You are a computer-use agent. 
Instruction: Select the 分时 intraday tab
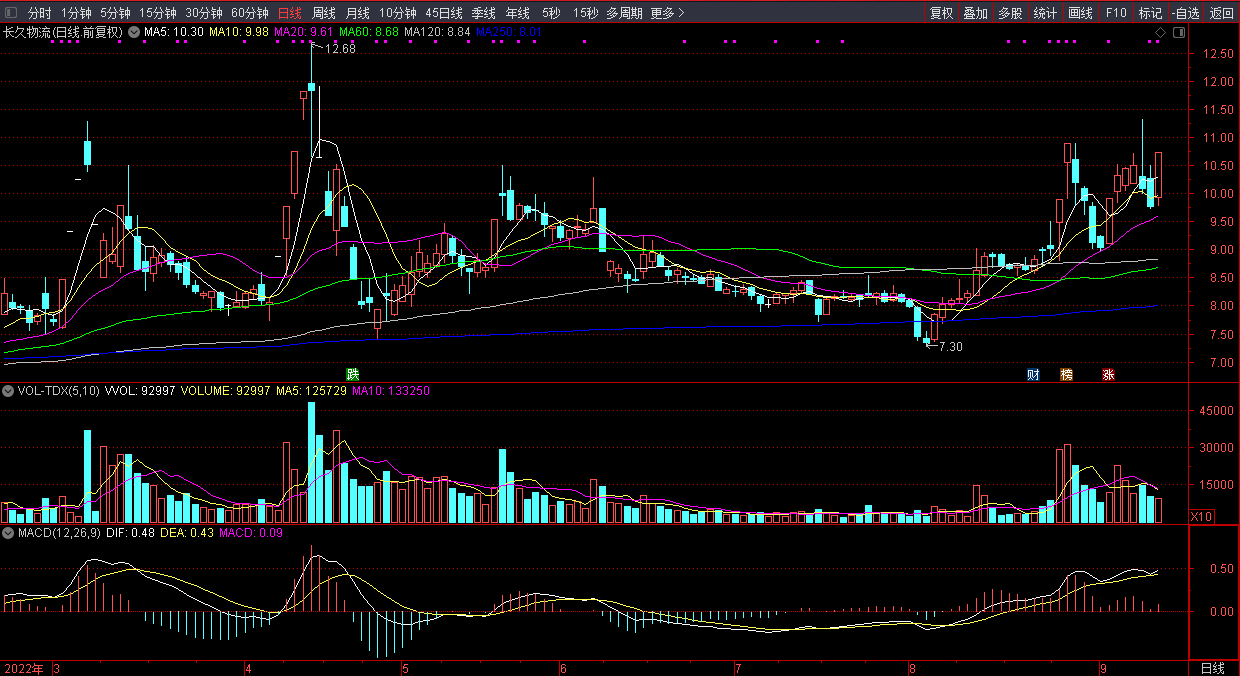(x=39, y=13)
